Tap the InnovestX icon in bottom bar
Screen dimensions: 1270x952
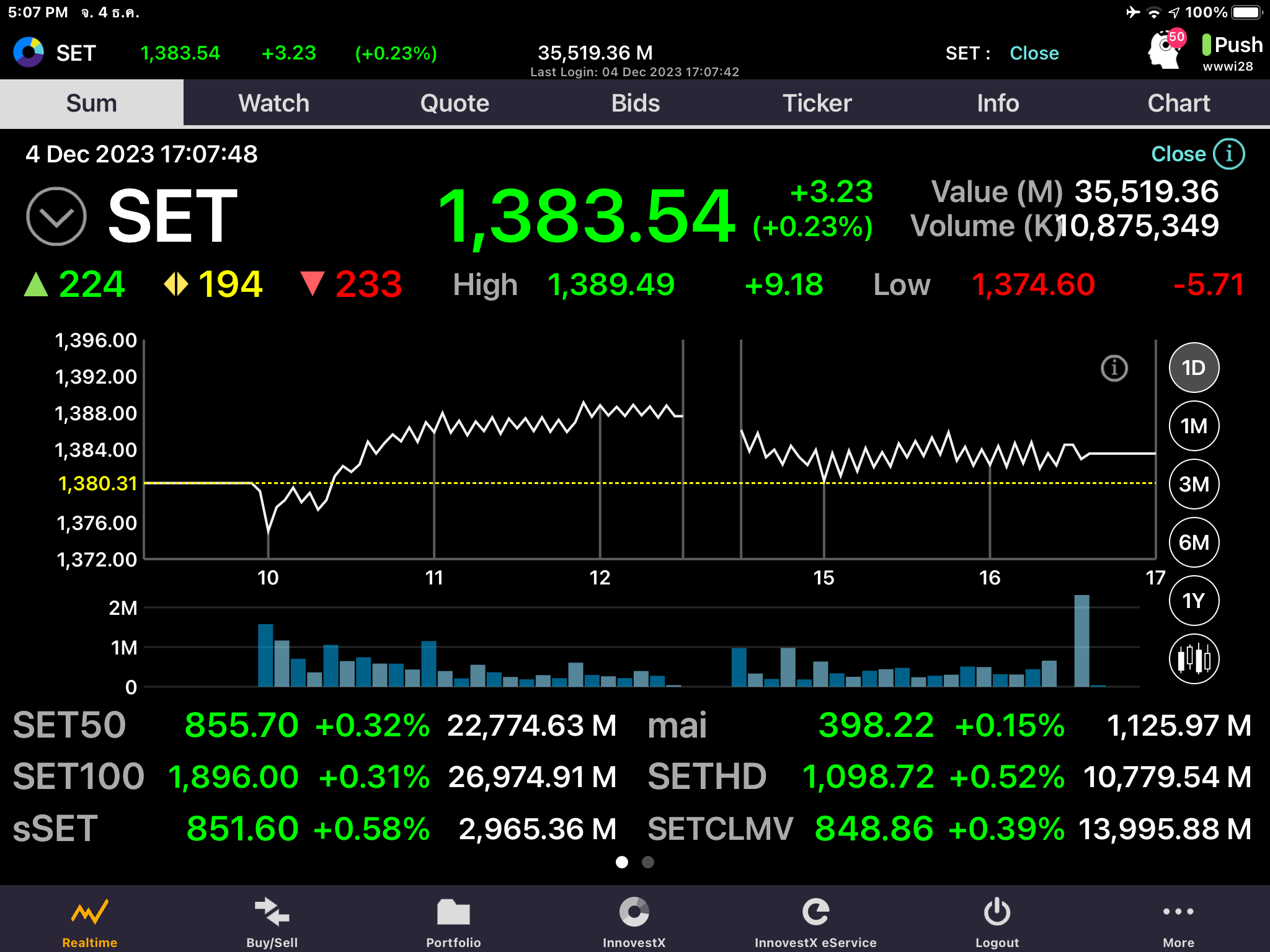coord(634,913)
